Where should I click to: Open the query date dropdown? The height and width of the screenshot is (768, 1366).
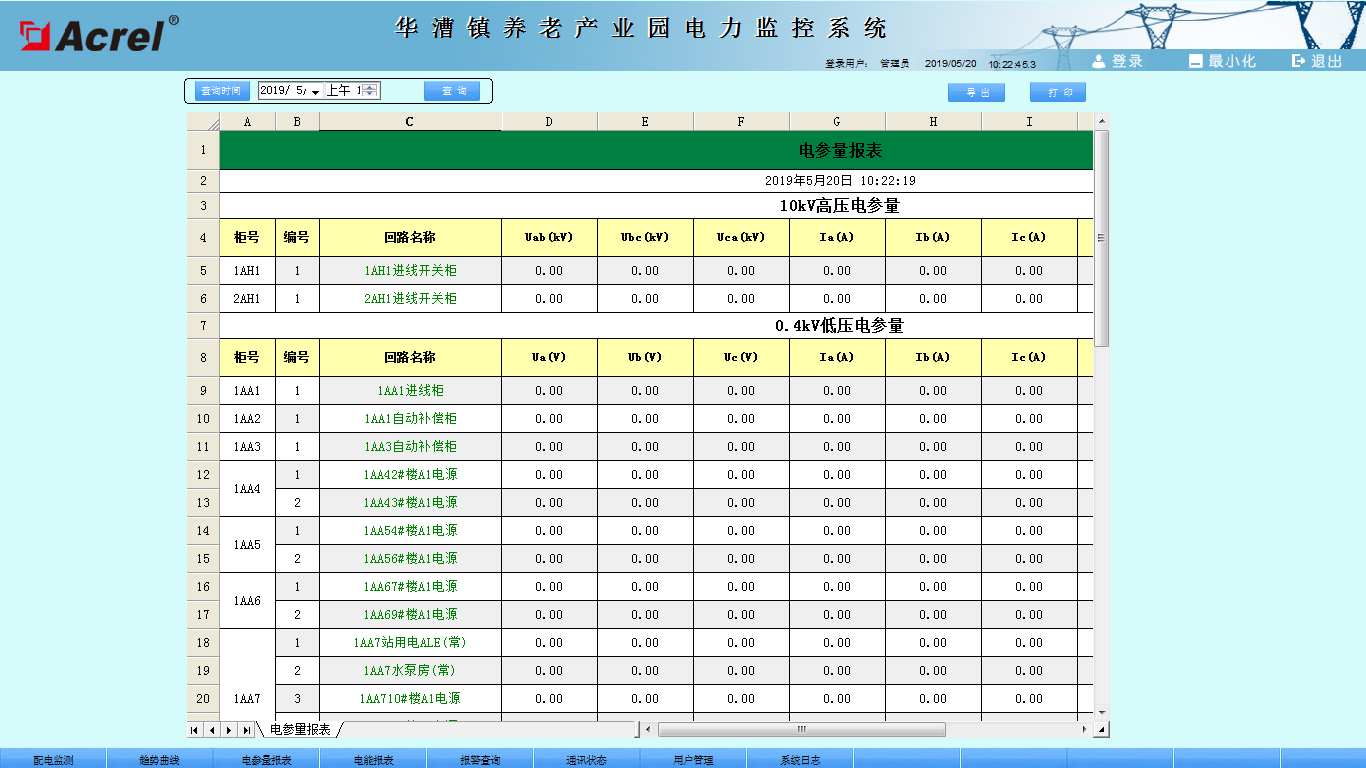click(315, 91)
